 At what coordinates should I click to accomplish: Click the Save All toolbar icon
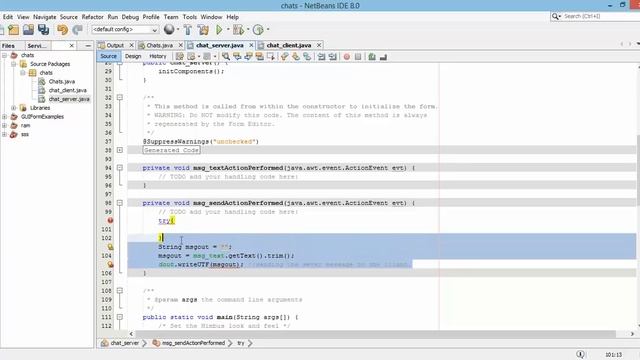[43, 29]
